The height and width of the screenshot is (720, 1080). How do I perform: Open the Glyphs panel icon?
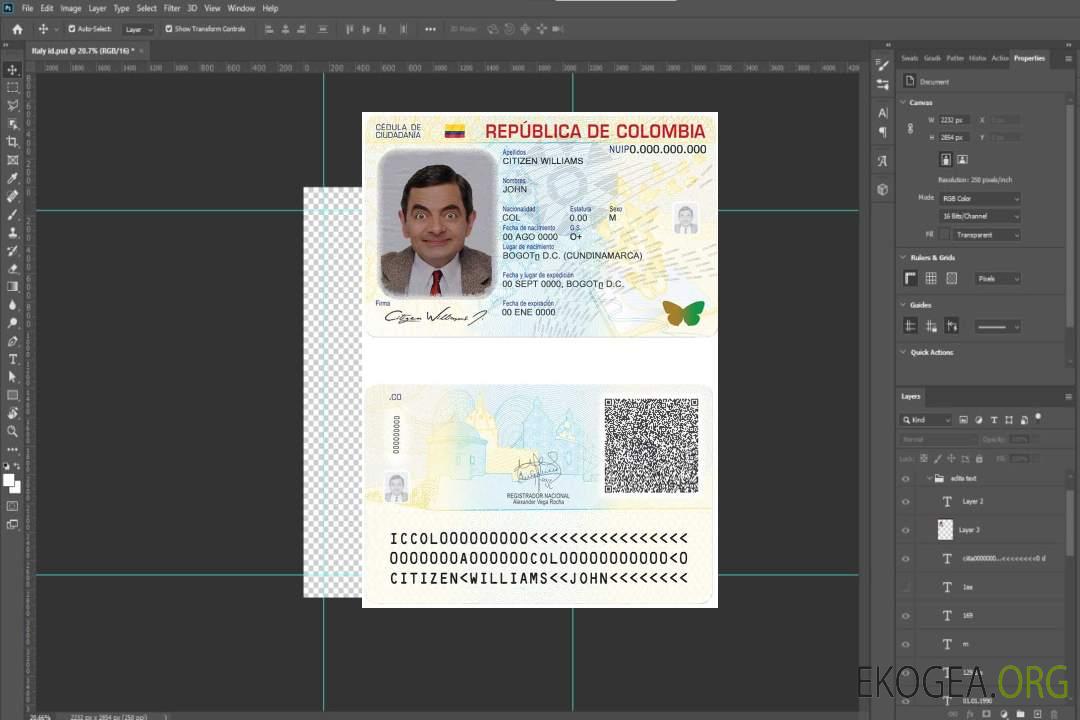tap(883, 161)
